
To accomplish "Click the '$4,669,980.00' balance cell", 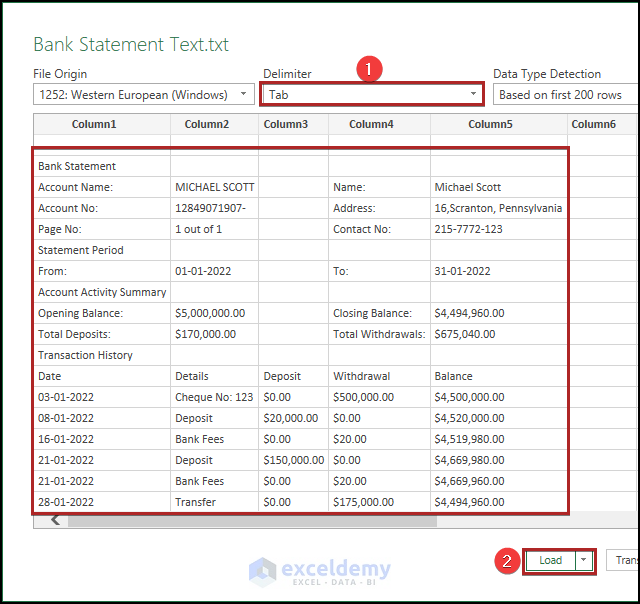I will pyautogui.click(x=498, y=460).
